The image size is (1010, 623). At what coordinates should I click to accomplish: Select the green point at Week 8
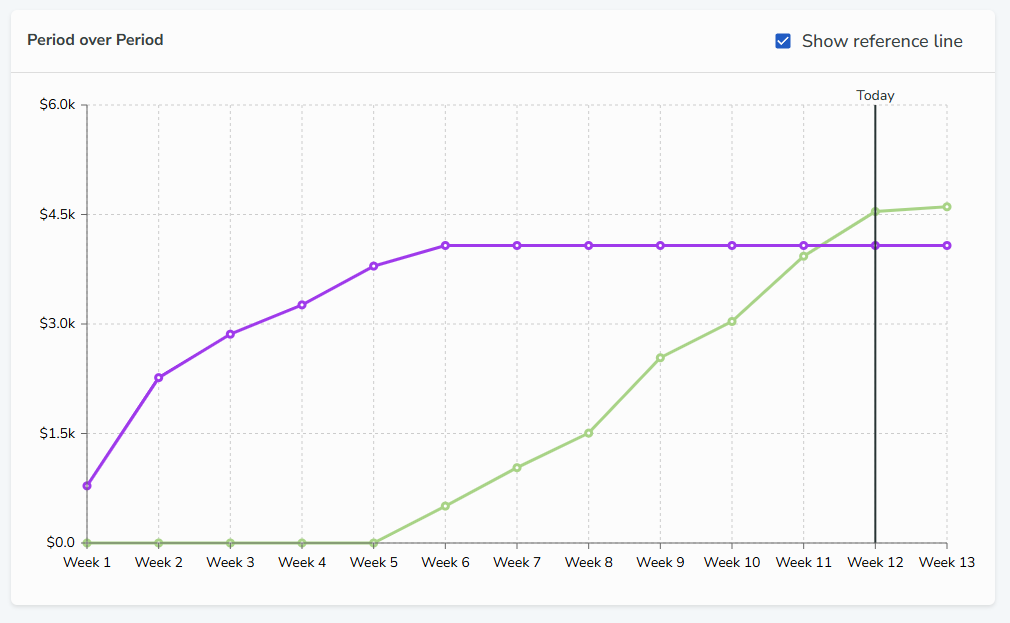(589, 434)
